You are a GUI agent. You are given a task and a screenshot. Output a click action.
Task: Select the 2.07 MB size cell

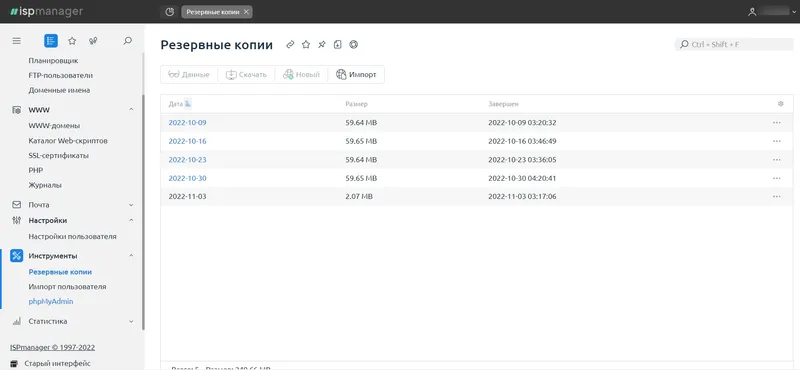pyautogui.click(x=359, y=196)
